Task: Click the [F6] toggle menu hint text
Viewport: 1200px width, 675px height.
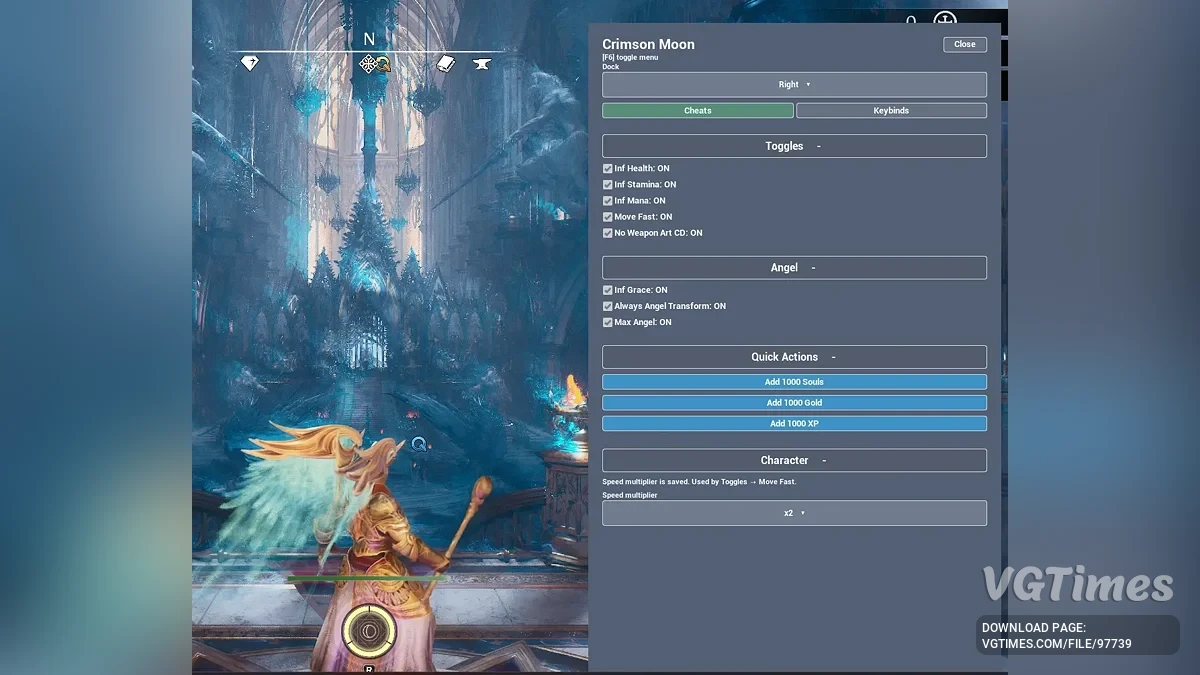Action: coord(630,58)
